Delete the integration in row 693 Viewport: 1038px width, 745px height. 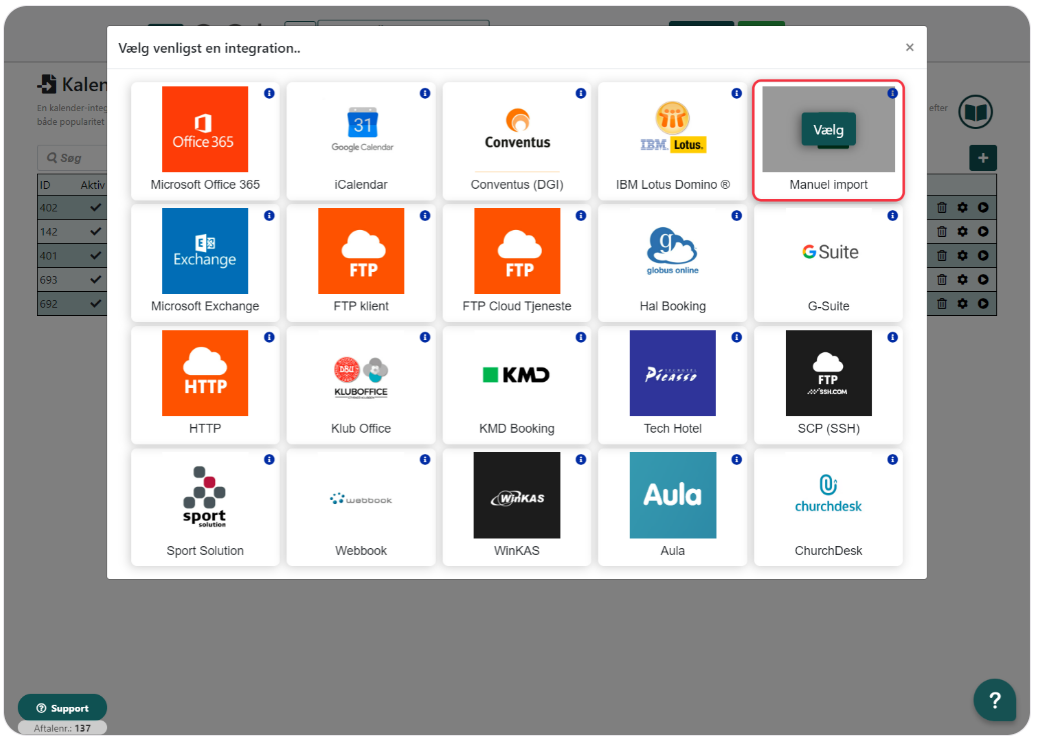tap(941, 279)
